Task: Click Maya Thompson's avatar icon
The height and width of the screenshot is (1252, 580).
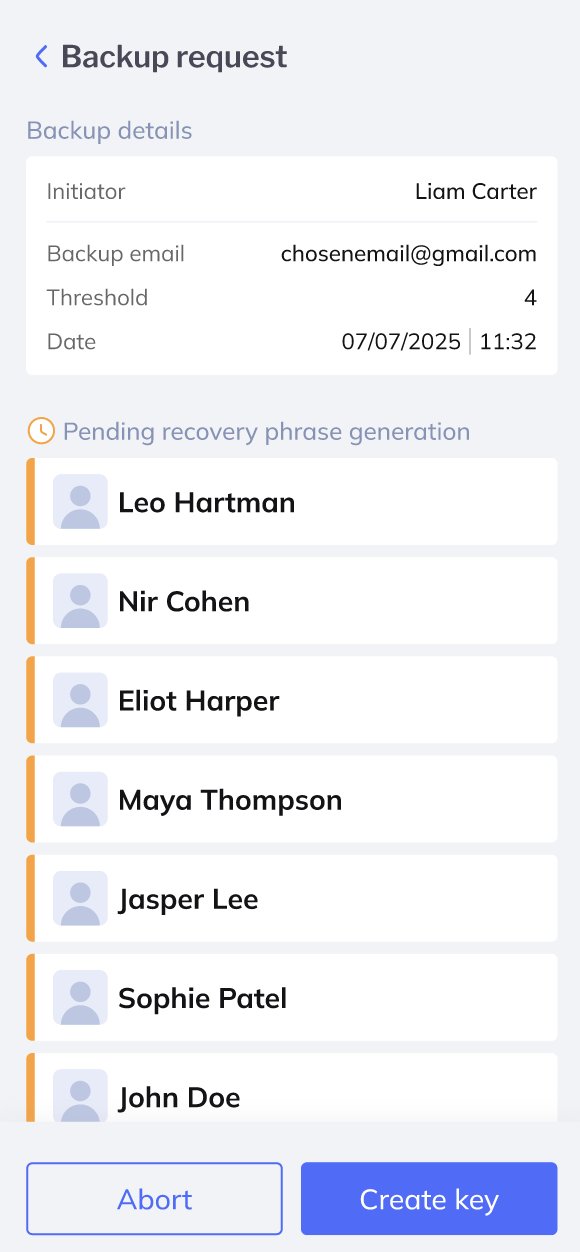Action: [80, 799]
